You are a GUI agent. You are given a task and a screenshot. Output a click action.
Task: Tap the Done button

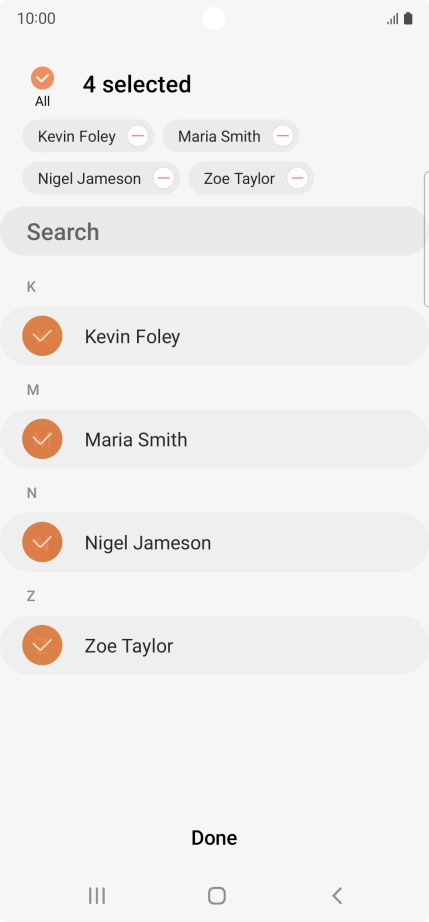tap(214, 838)
